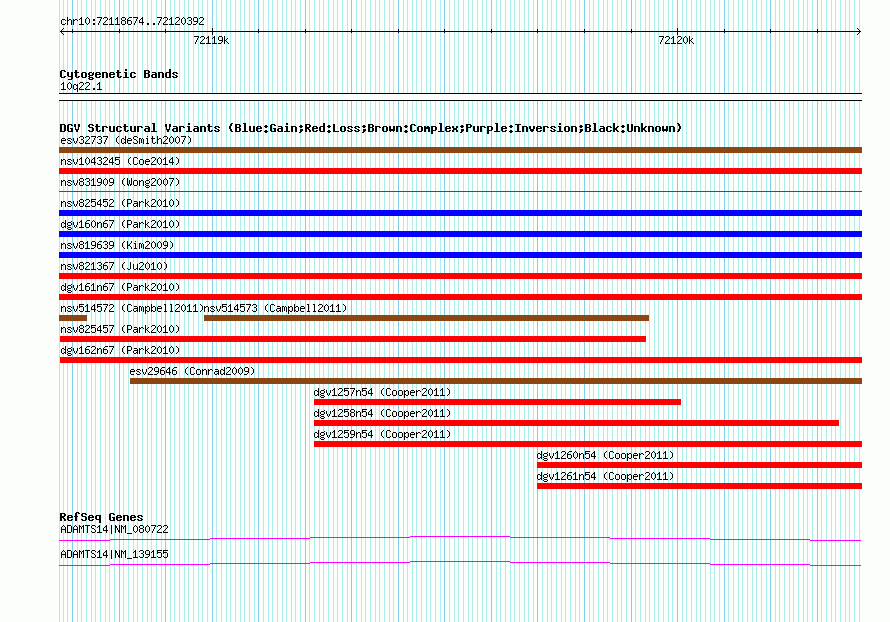Click the dgv161n67 red loss bar
This screenshot has height=622, width=890.
click(460, 297)
